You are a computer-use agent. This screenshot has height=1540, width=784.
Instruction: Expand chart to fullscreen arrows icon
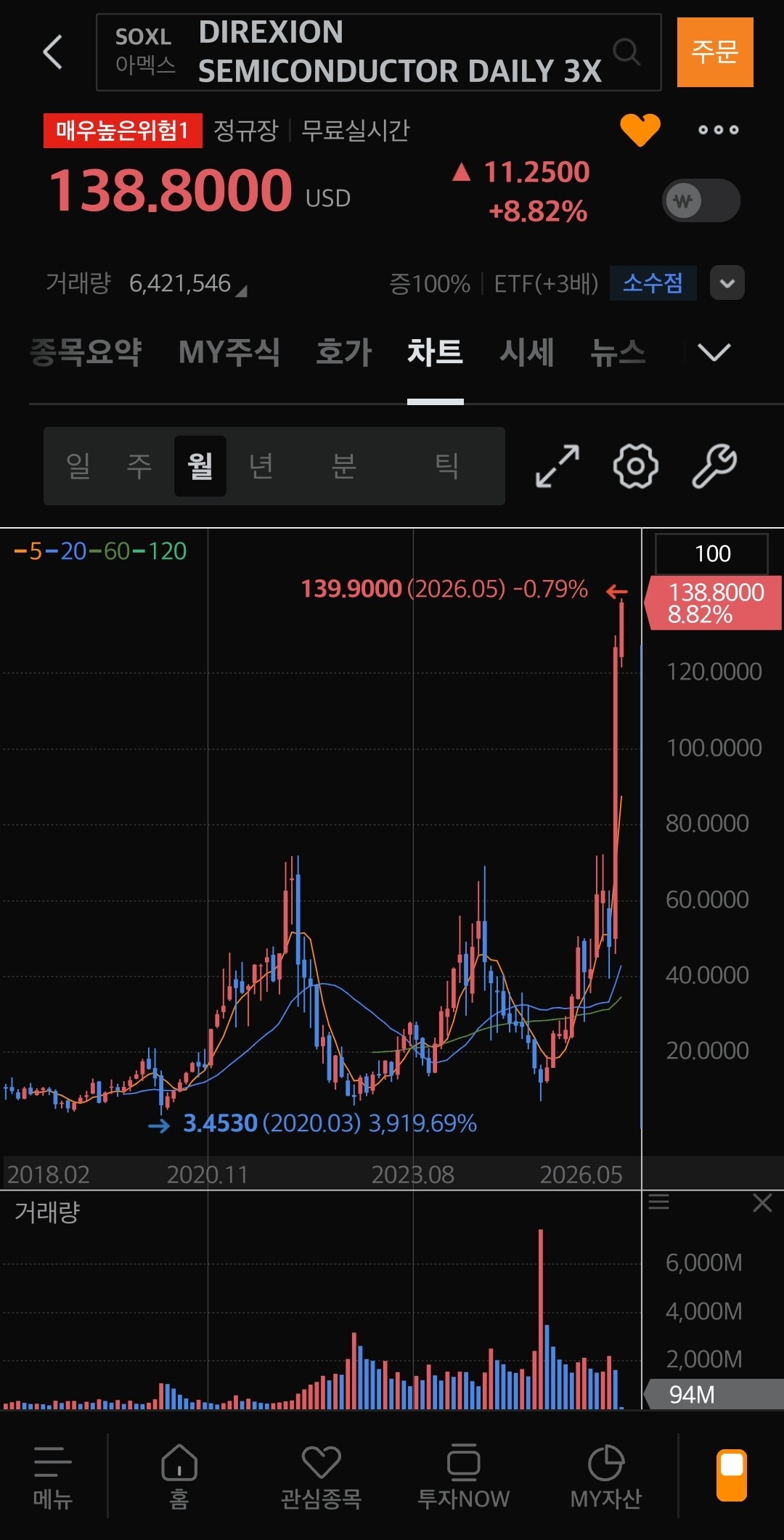(558, 465)
